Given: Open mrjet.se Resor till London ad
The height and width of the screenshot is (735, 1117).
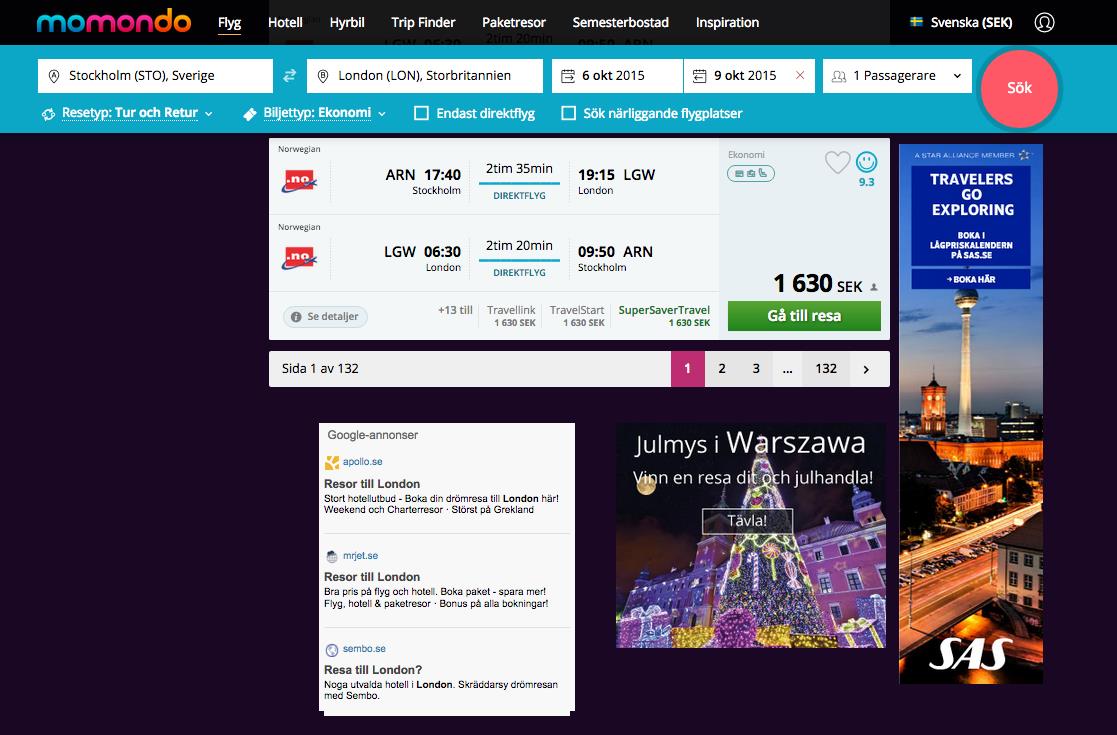Looking at the screenshot, I should coord(372,577).
